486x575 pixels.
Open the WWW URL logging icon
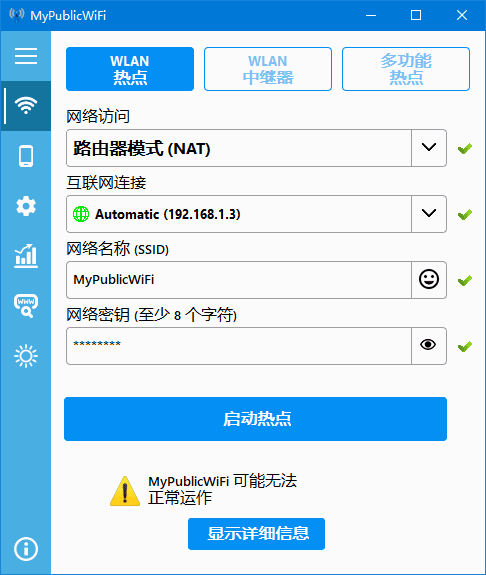click(26, 306)
